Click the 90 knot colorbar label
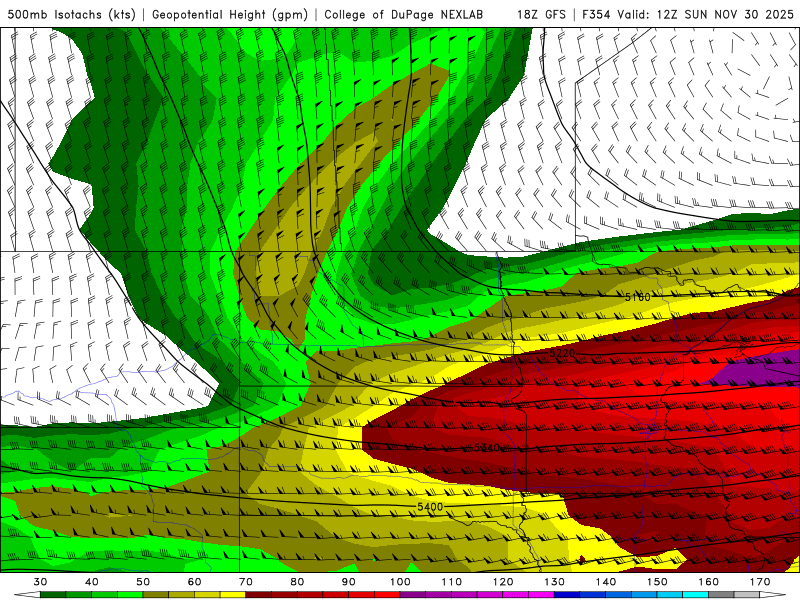The image size is (800, 600). (x=348, y=582)
